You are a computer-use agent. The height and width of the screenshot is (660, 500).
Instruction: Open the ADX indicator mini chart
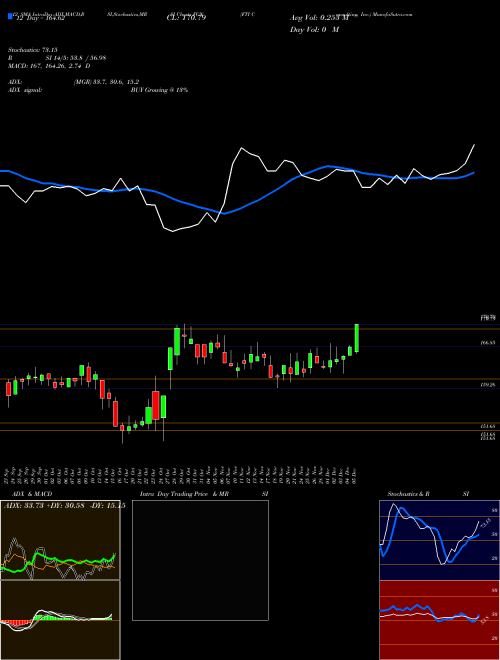point(60,540)
